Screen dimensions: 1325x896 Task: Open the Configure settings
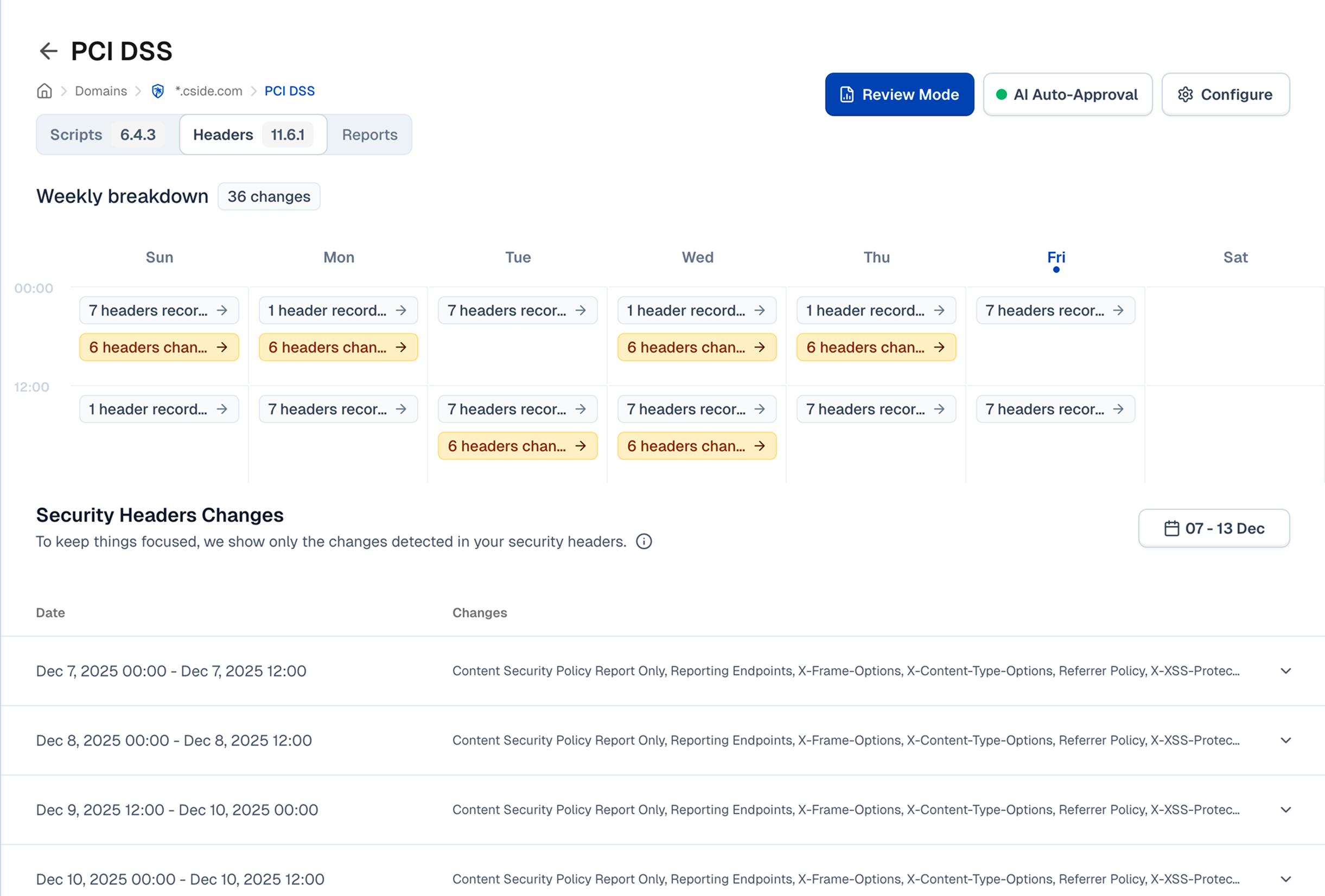1225,94
